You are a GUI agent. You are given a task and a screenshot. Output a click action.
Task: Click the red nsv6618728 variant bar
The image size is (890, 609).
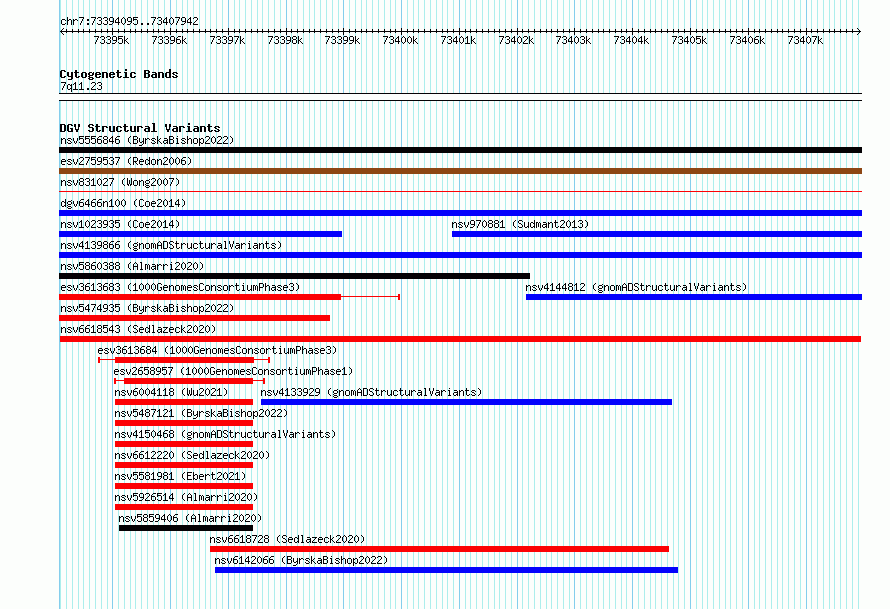(439, 549)
